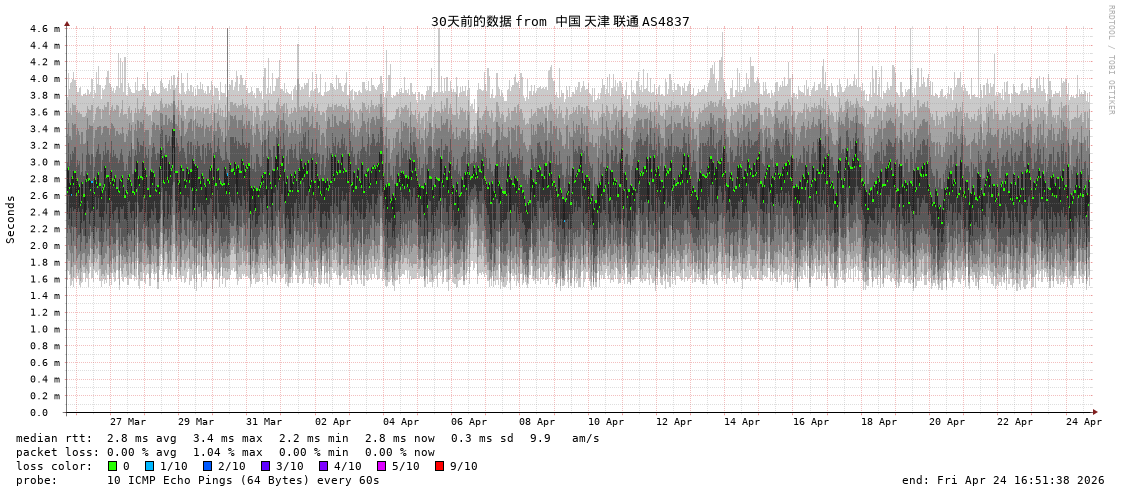
Task: Click the magenta 5/10 loss swatch
Action: (382, 466)
